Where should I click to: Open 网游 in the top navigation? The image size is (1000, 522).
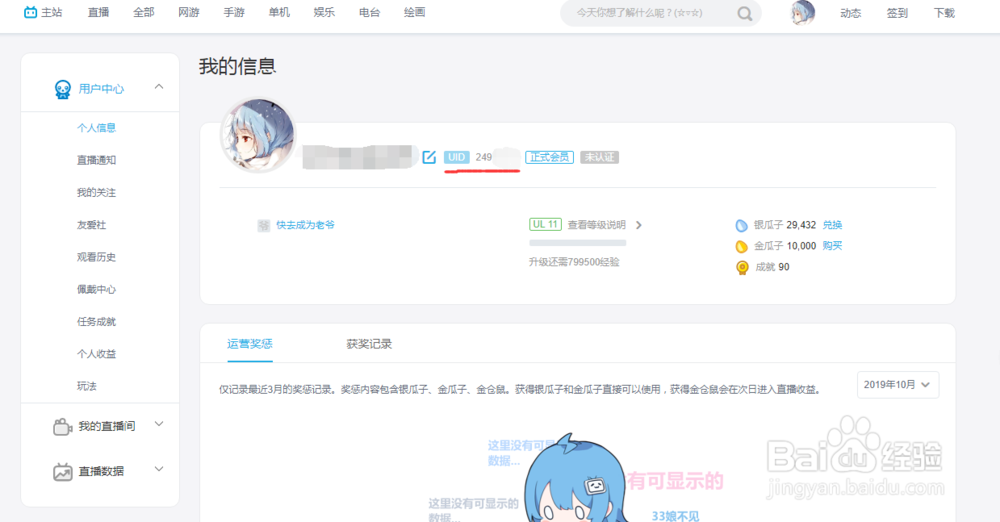(189, 12)
